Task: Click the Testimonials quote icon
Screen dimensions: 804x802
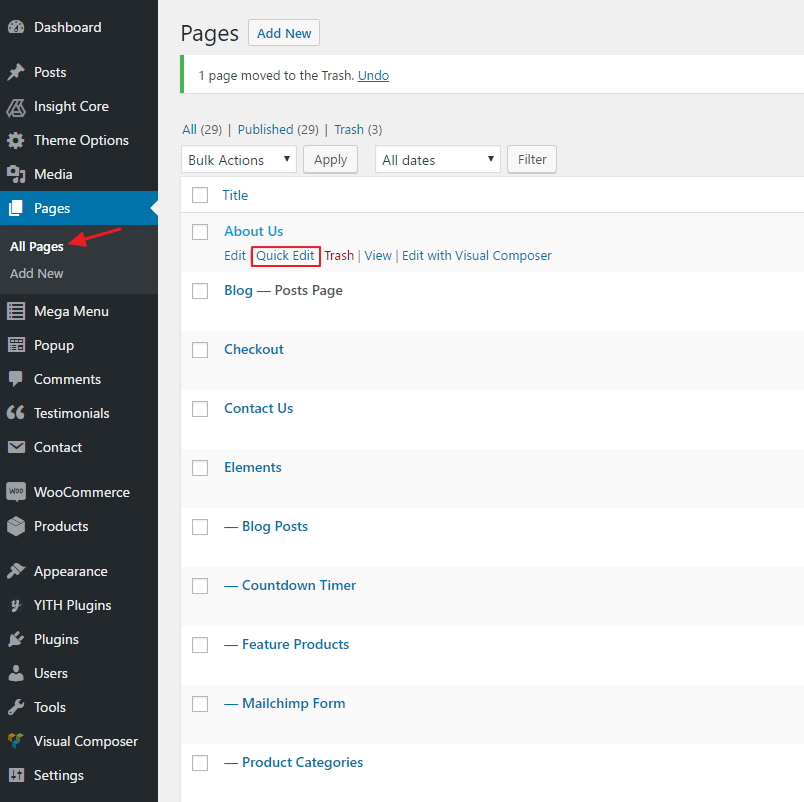Action: [x=16, y=413]
